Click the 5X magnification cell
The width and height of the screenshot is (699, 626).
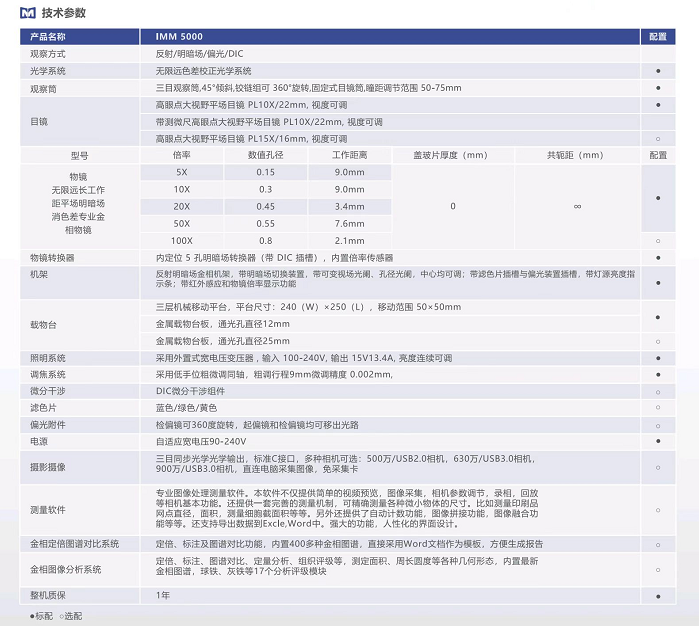pos(182,172)
